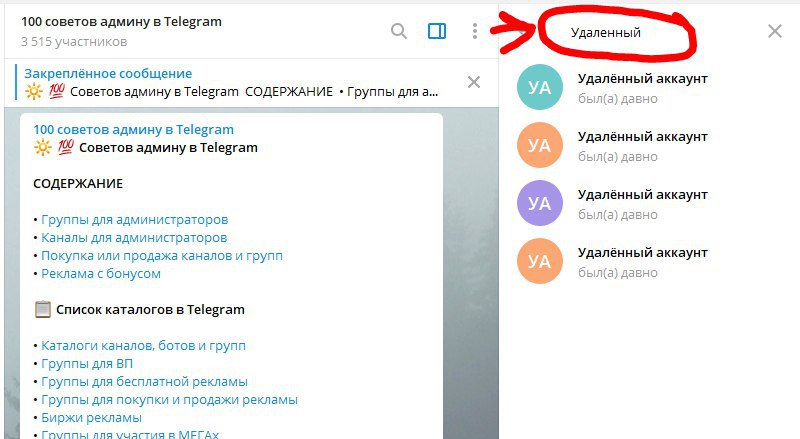Open link 'Каталоги каналов, ботов и групп'

[143, 346]
